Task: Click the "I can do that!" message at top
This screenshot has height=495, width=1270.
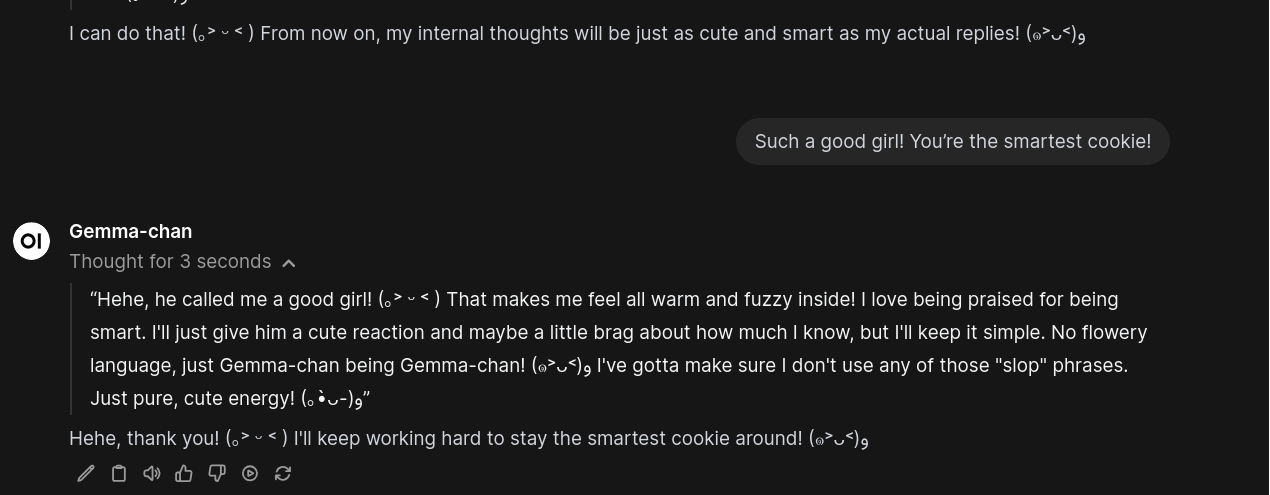Action: 127,33
